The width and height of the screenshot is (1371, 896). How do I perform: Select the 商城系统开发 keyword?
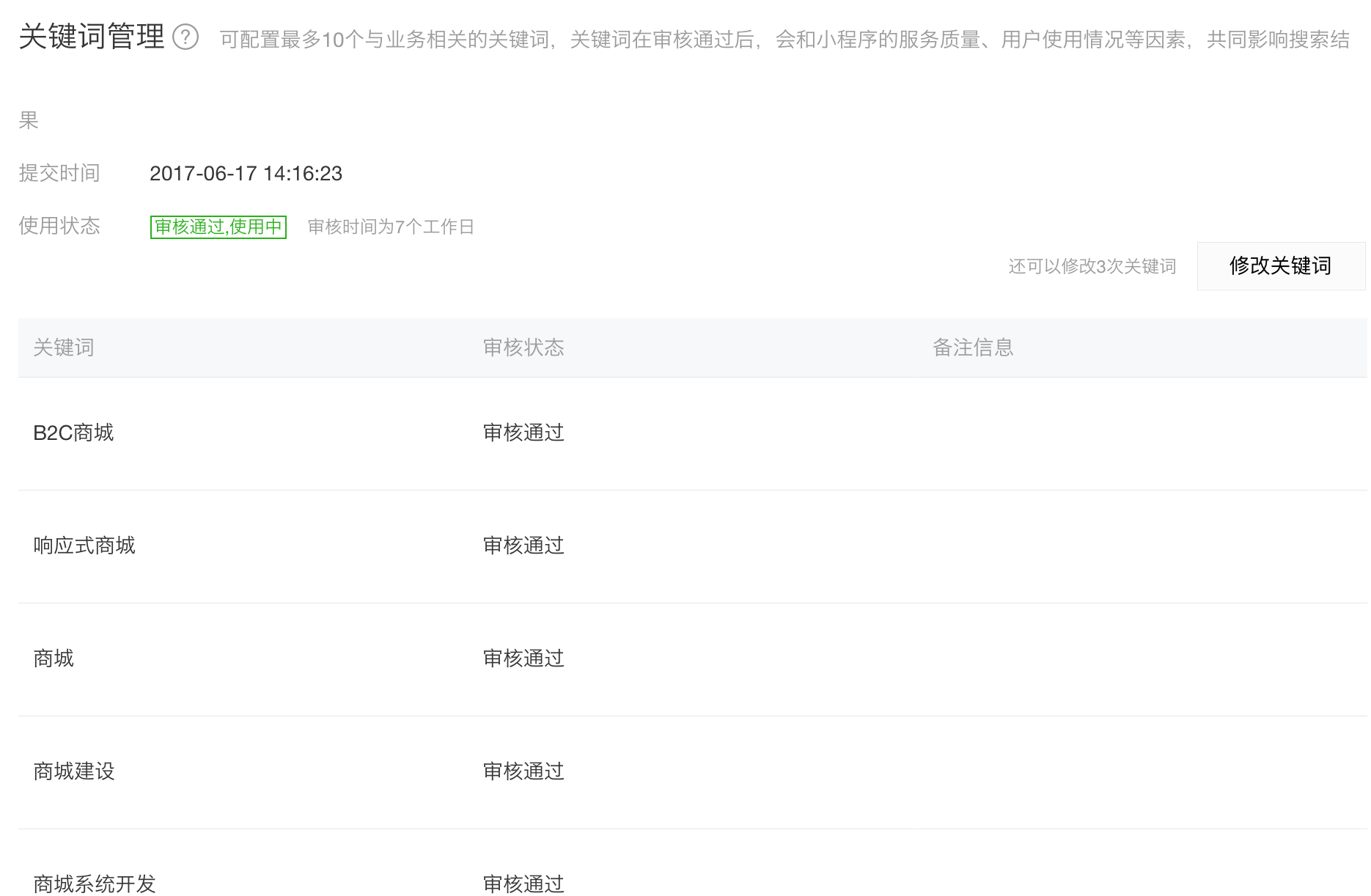point(95,884)
